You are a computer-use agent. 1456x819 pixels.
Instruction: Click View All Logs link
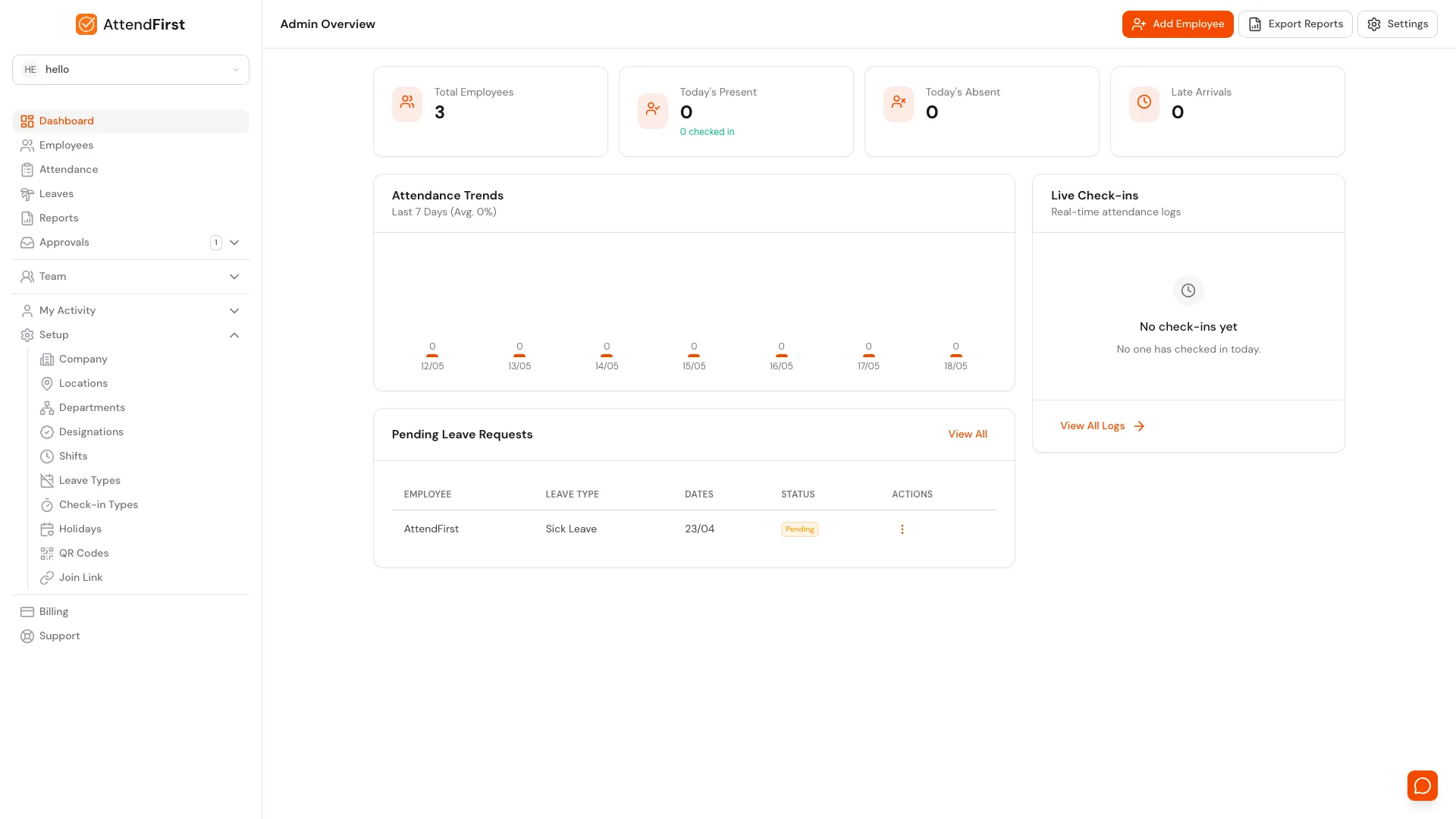click(x=1102, y=426)
